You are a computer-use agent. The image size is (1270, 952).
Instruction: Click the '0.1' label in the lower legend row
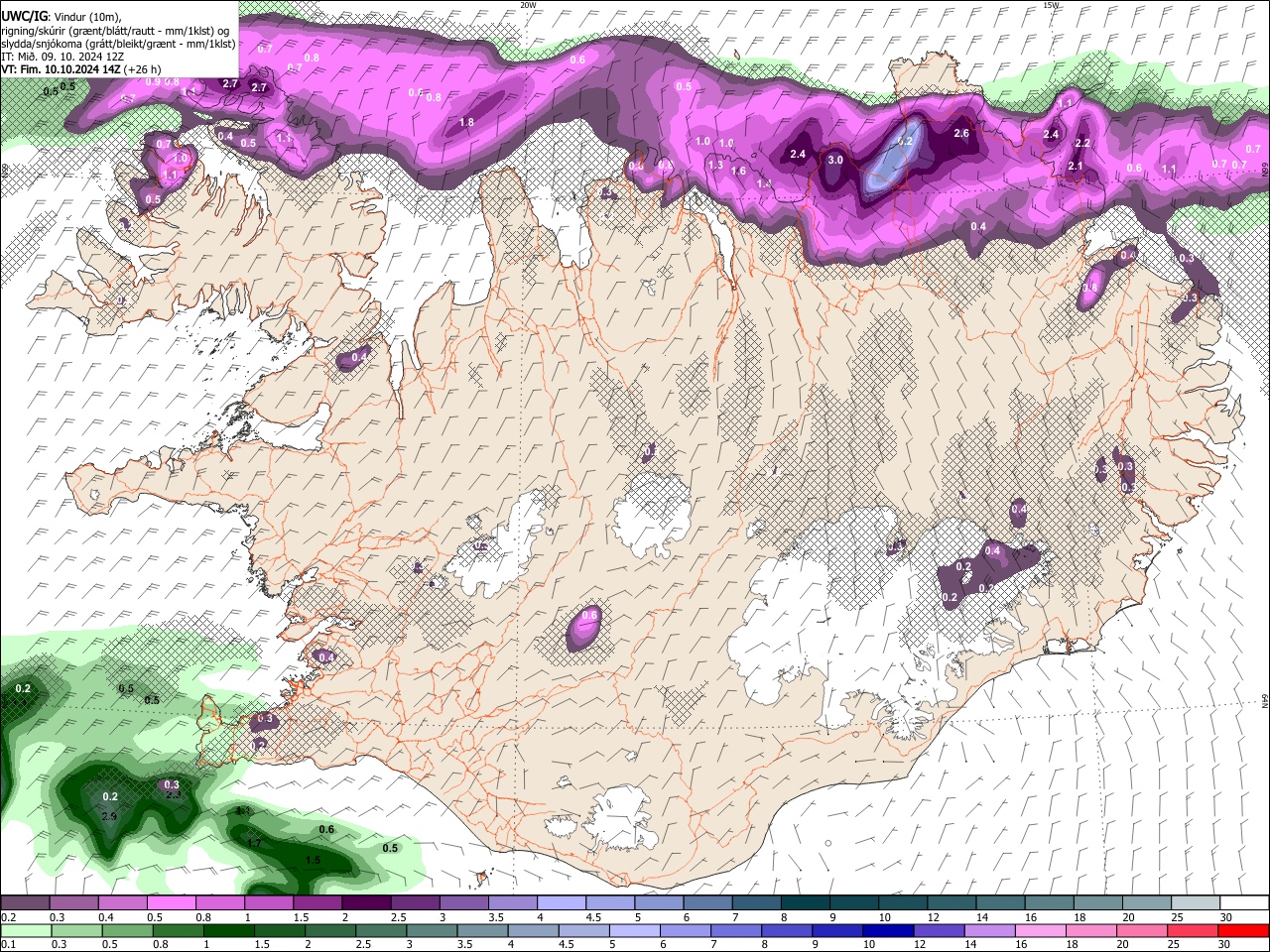[x=9, y=944]
